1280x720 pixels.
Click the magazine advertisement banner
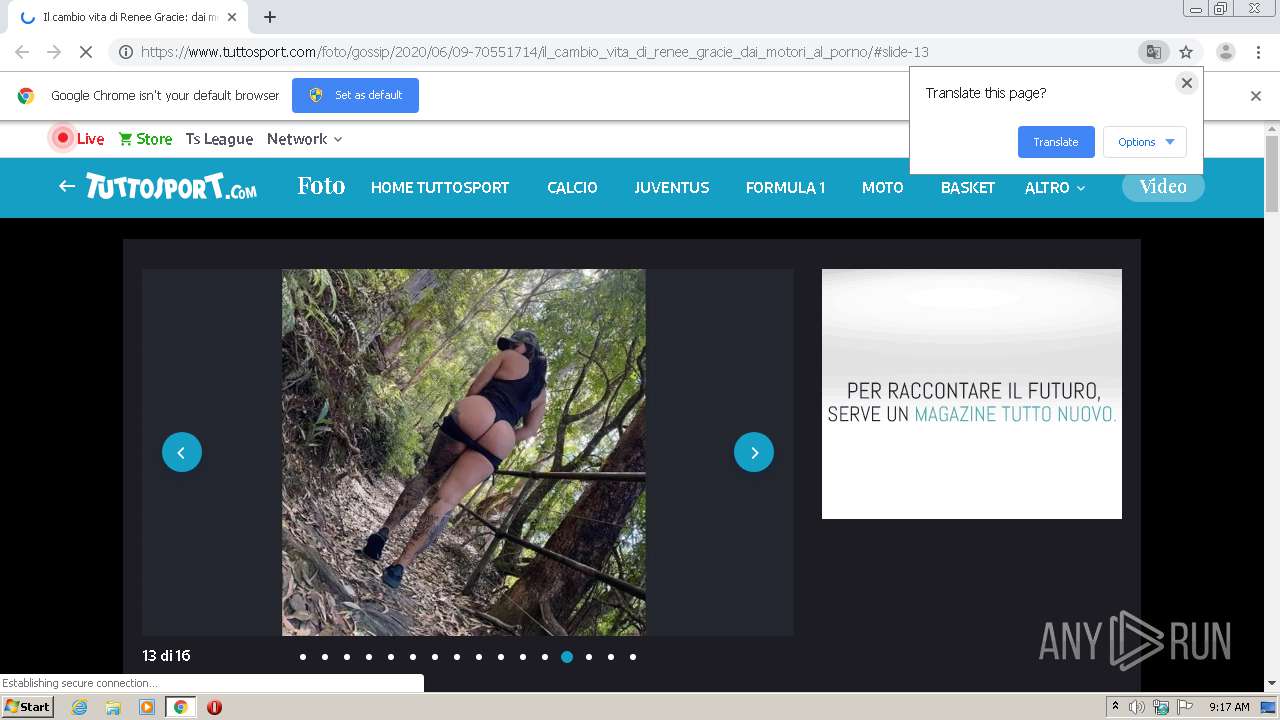coord(972,394)
